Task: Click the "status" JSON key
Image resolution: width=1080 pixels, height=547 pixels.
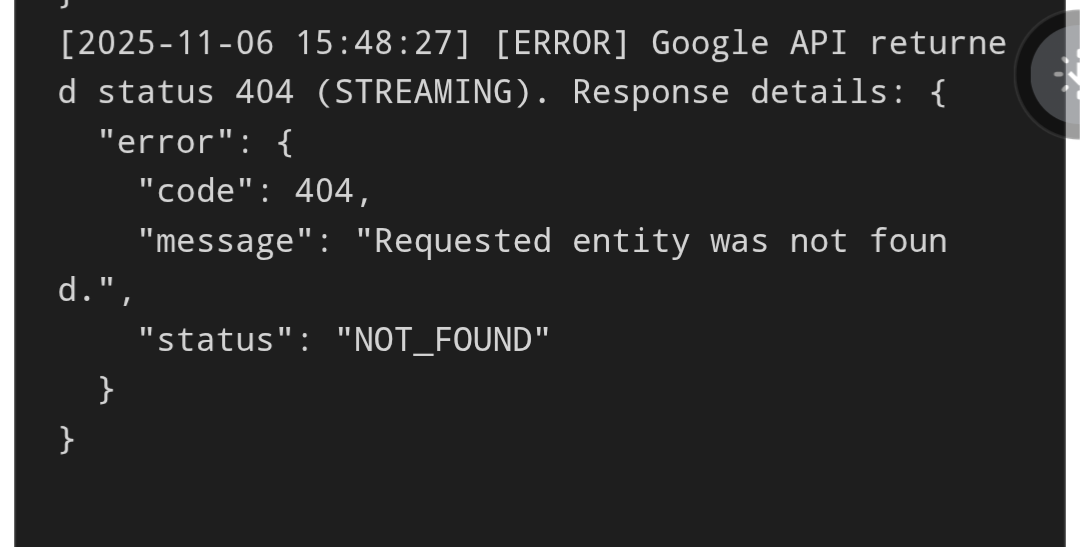Action: pyautogui.click(x=216, y=340)
